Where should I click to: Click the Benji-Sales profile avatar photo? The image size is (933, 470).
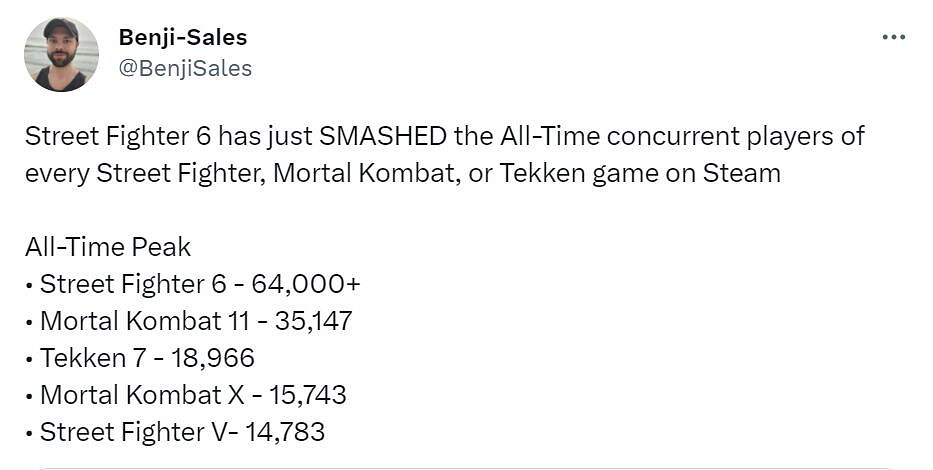pyautogui.click(x=61, y=55)
